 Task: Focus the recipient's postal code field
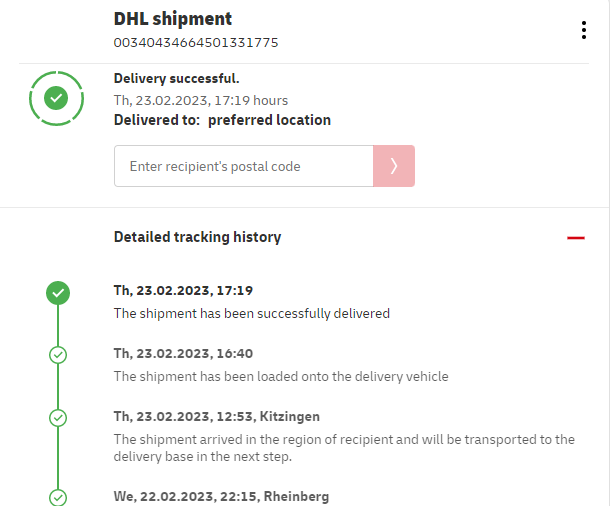[244, 166]
